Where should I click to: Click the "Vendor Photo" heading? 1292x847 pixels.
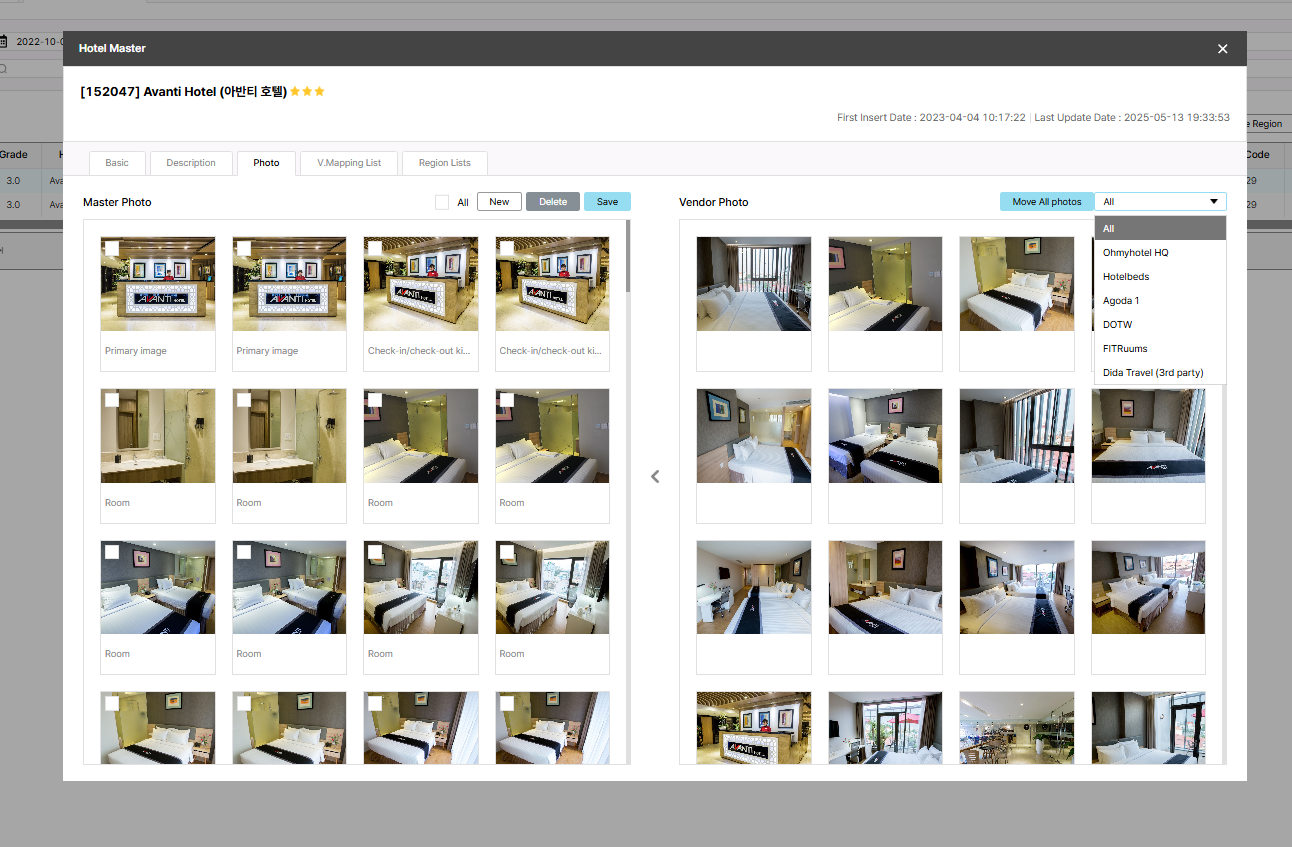pyautogui.click(x=714, y=202)
